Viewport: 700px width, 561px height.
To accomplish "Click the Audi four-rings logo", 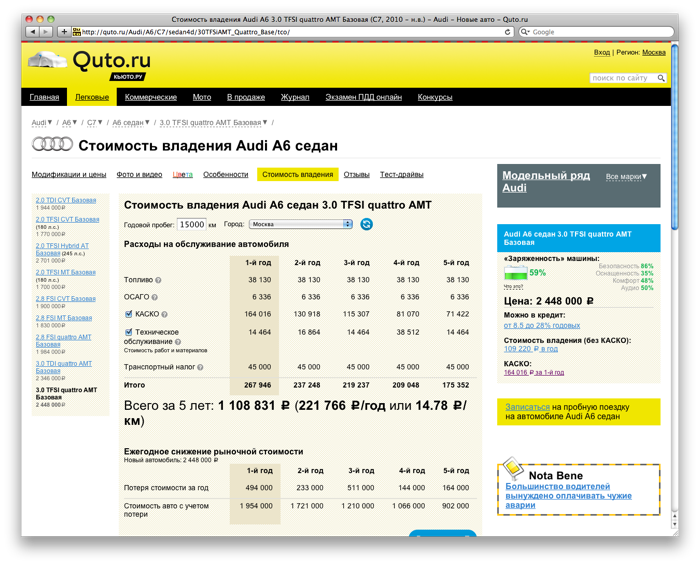I will (x=52, y=144).
